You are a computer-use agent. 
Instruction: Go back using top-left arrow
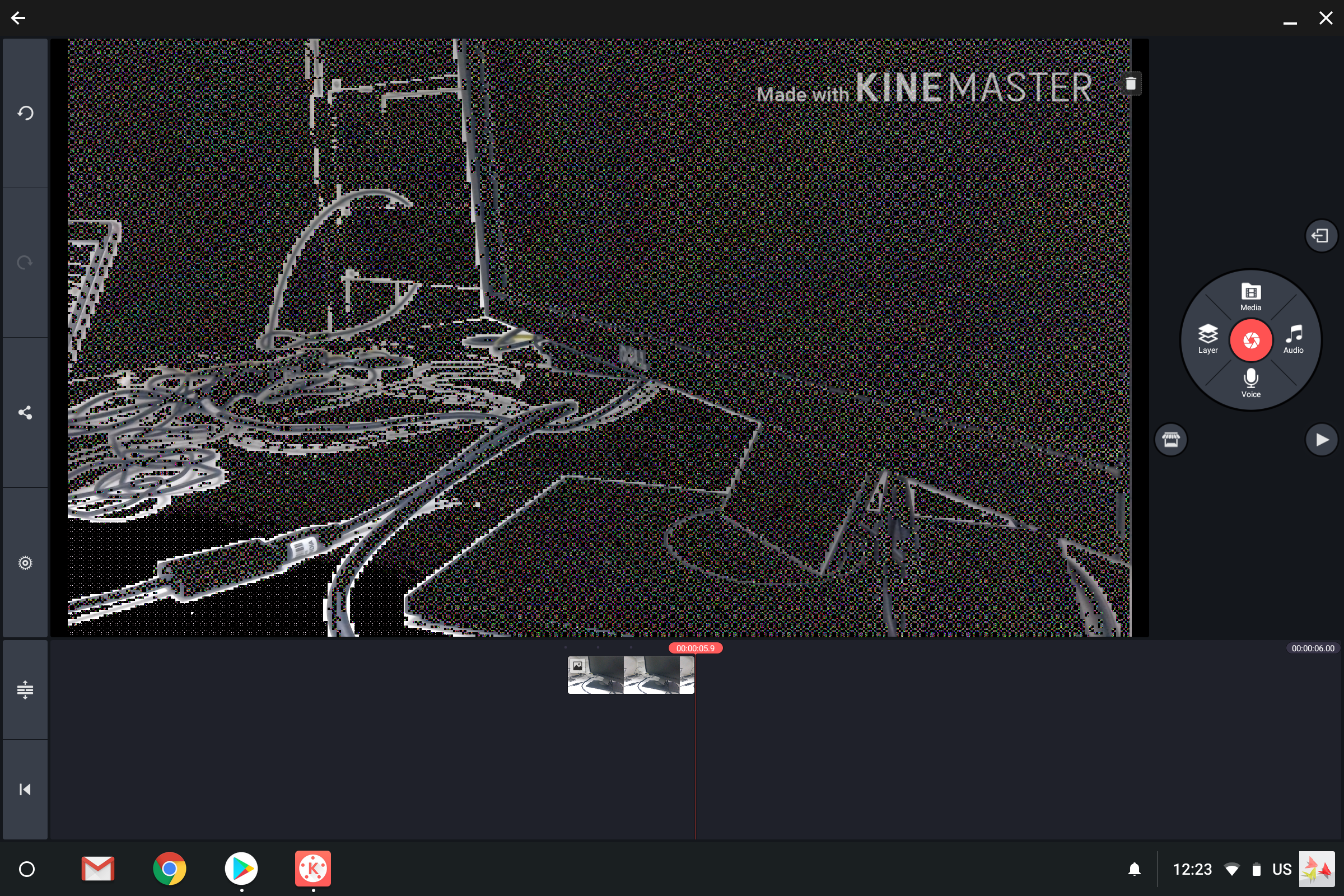18,18
